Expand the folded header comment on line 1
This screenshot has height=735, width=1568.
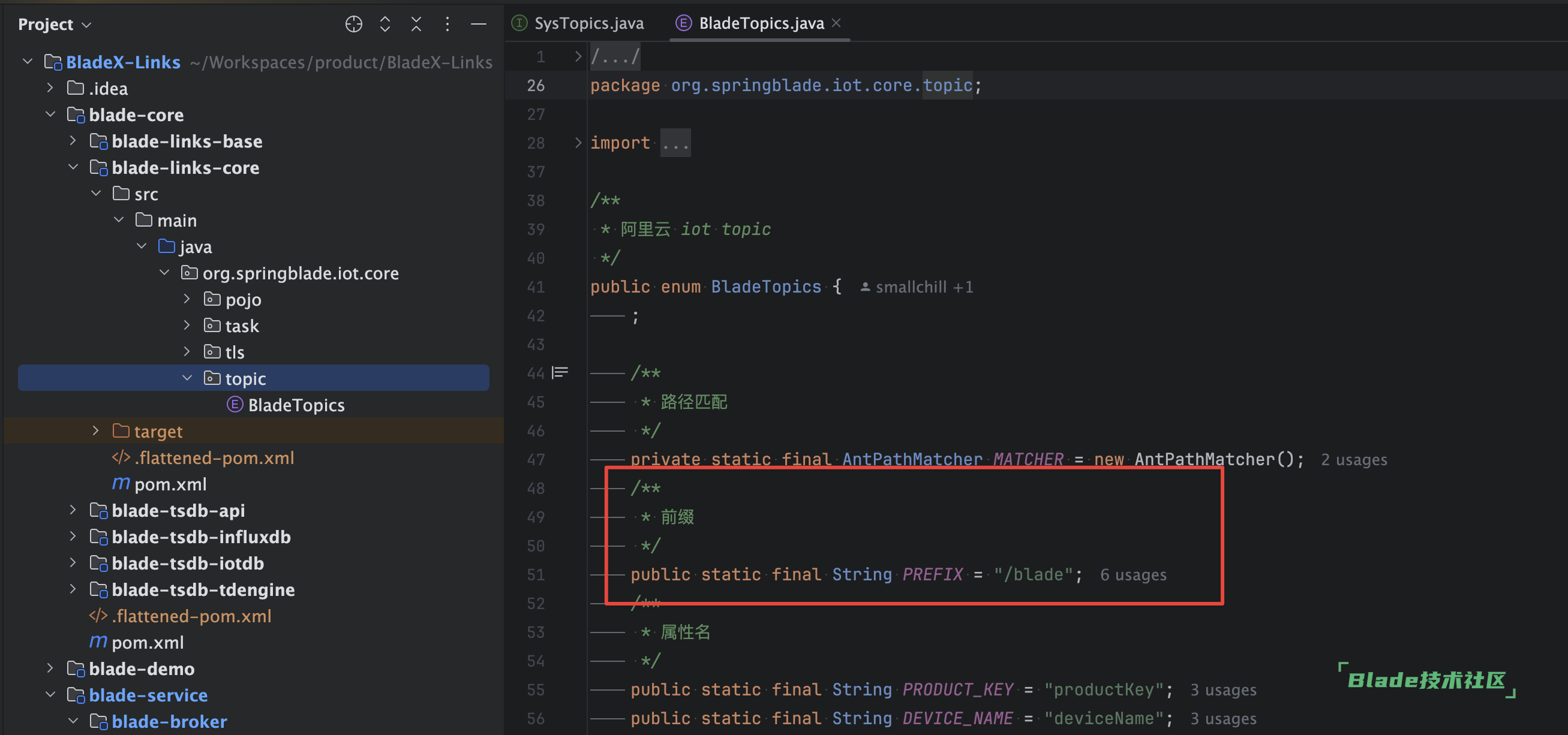[578, 56]
